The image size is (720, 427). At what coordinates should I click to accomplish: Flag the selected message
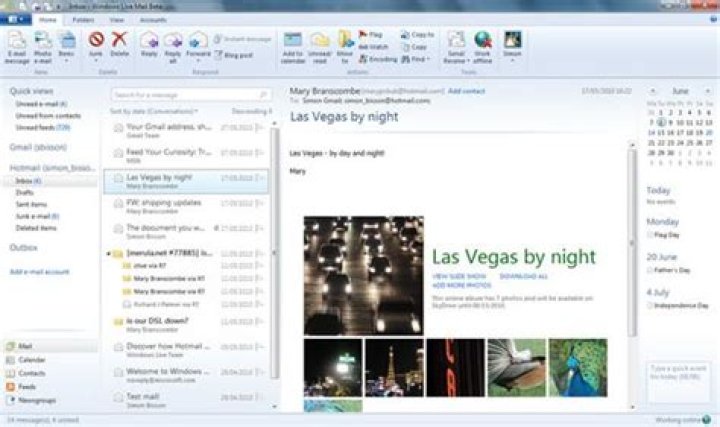point(371,34)
